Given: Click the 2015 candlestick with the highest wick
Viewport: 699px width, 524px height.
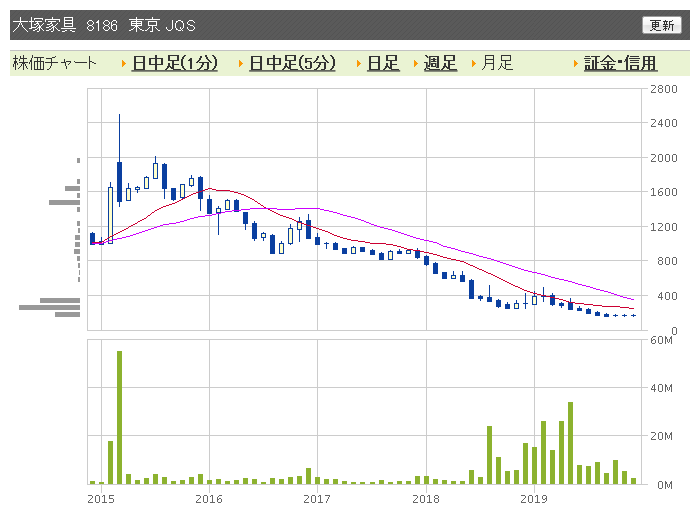Looking at the screenshot, I should tap(119, 160).
